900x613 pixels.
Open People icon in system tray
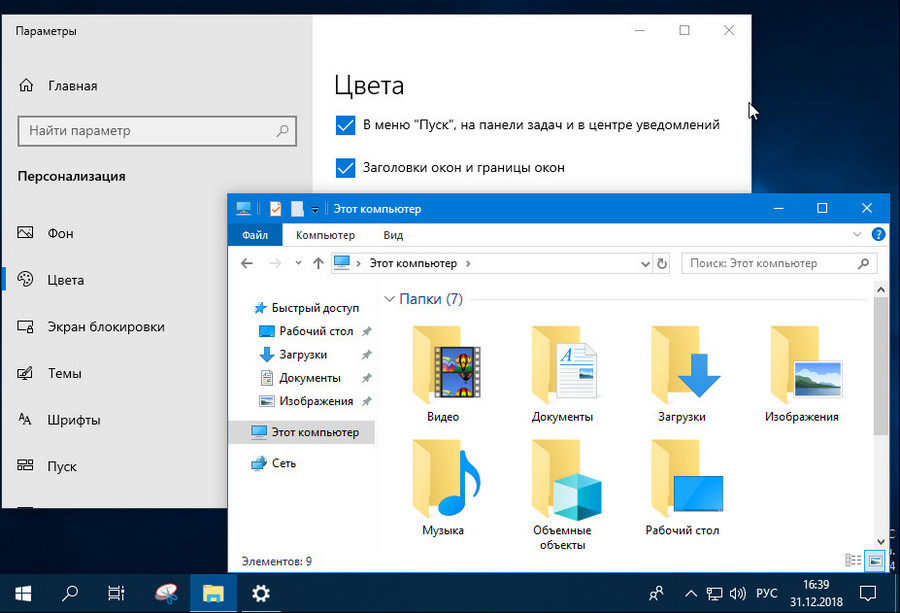656,593
